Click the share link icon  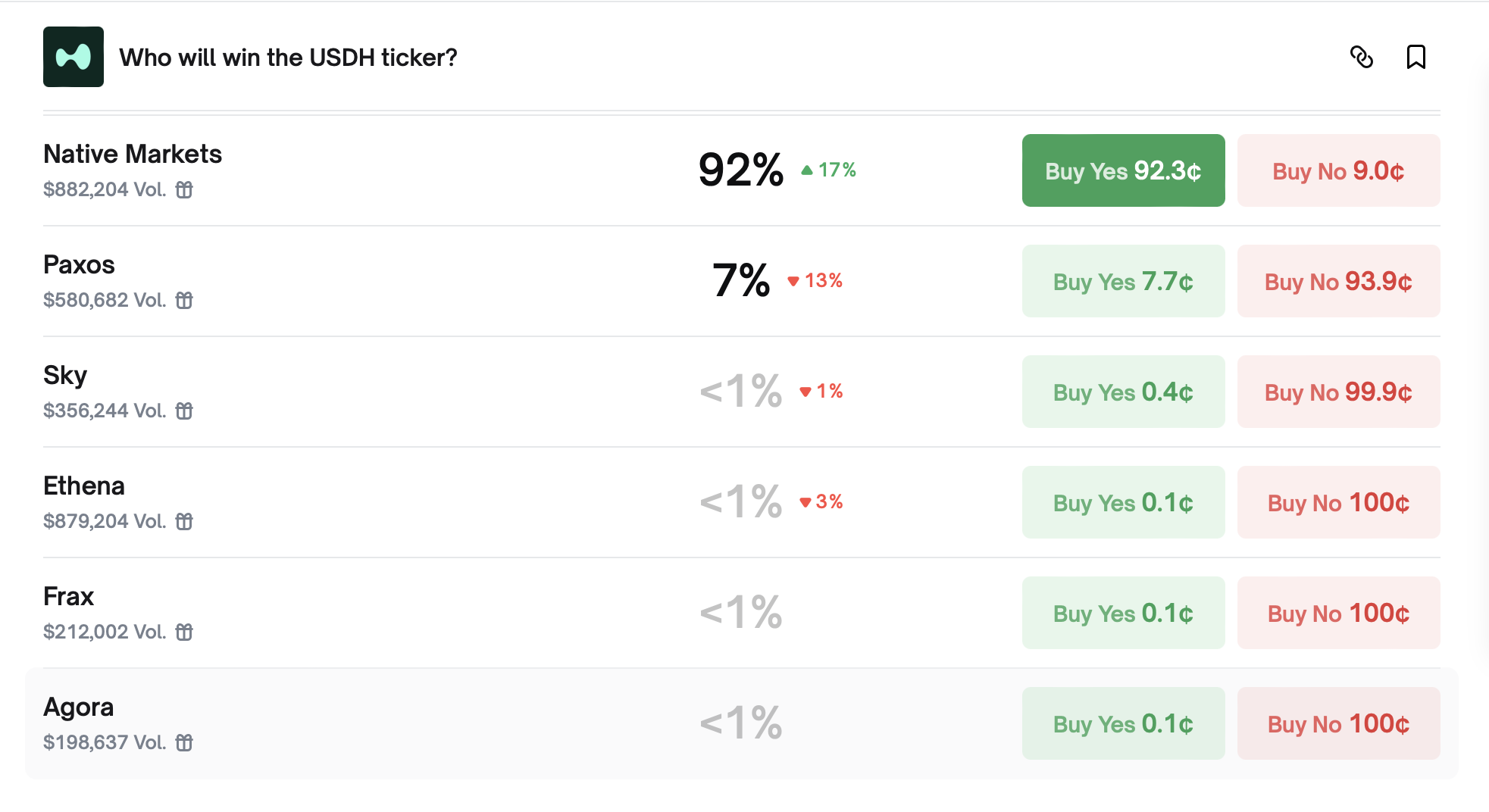coord(1363,58)
